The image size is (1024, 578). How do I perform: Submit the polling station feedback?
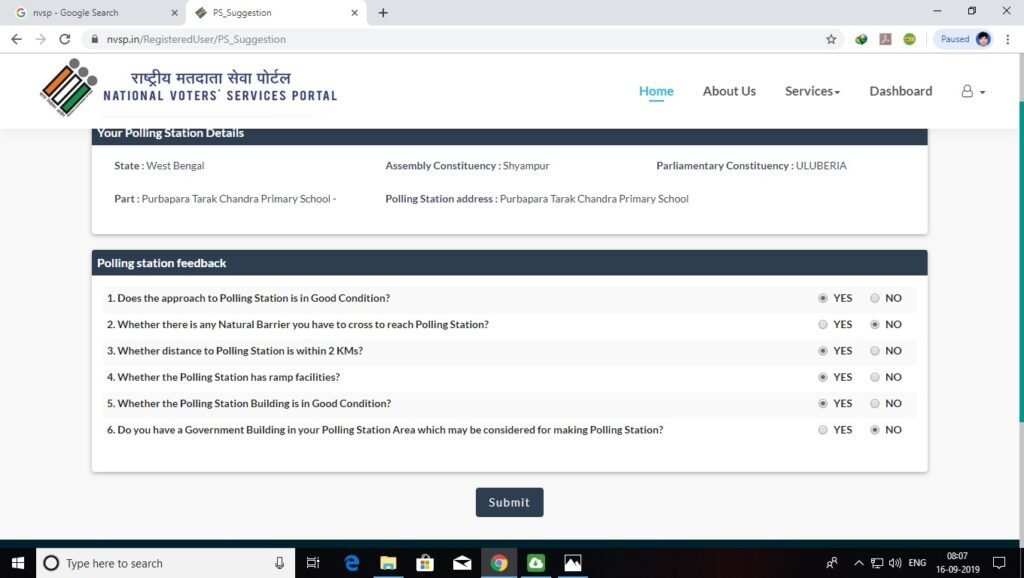coord(509,502)
